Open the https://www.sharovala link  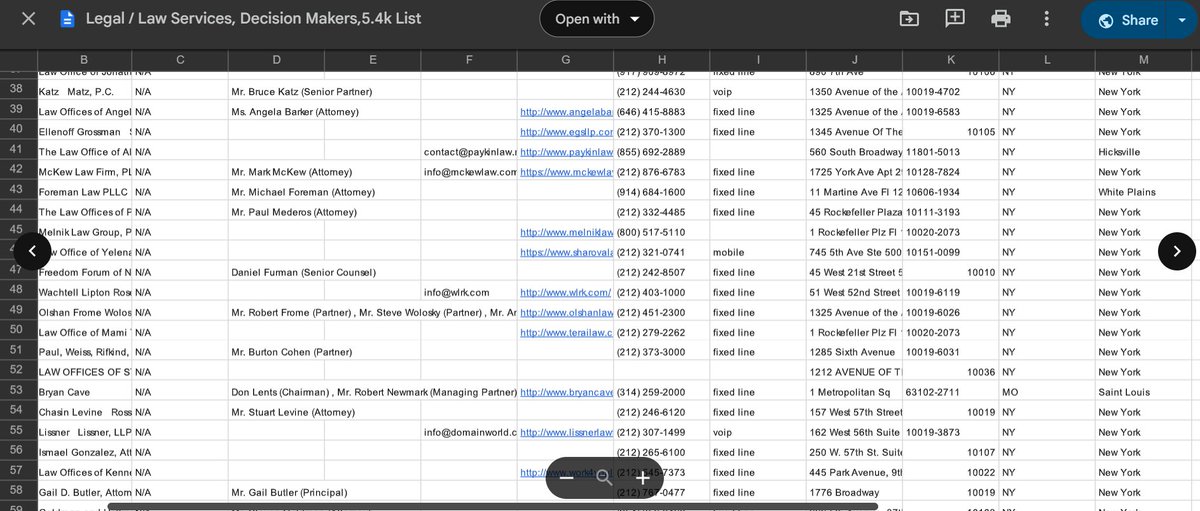coord(566,252)
